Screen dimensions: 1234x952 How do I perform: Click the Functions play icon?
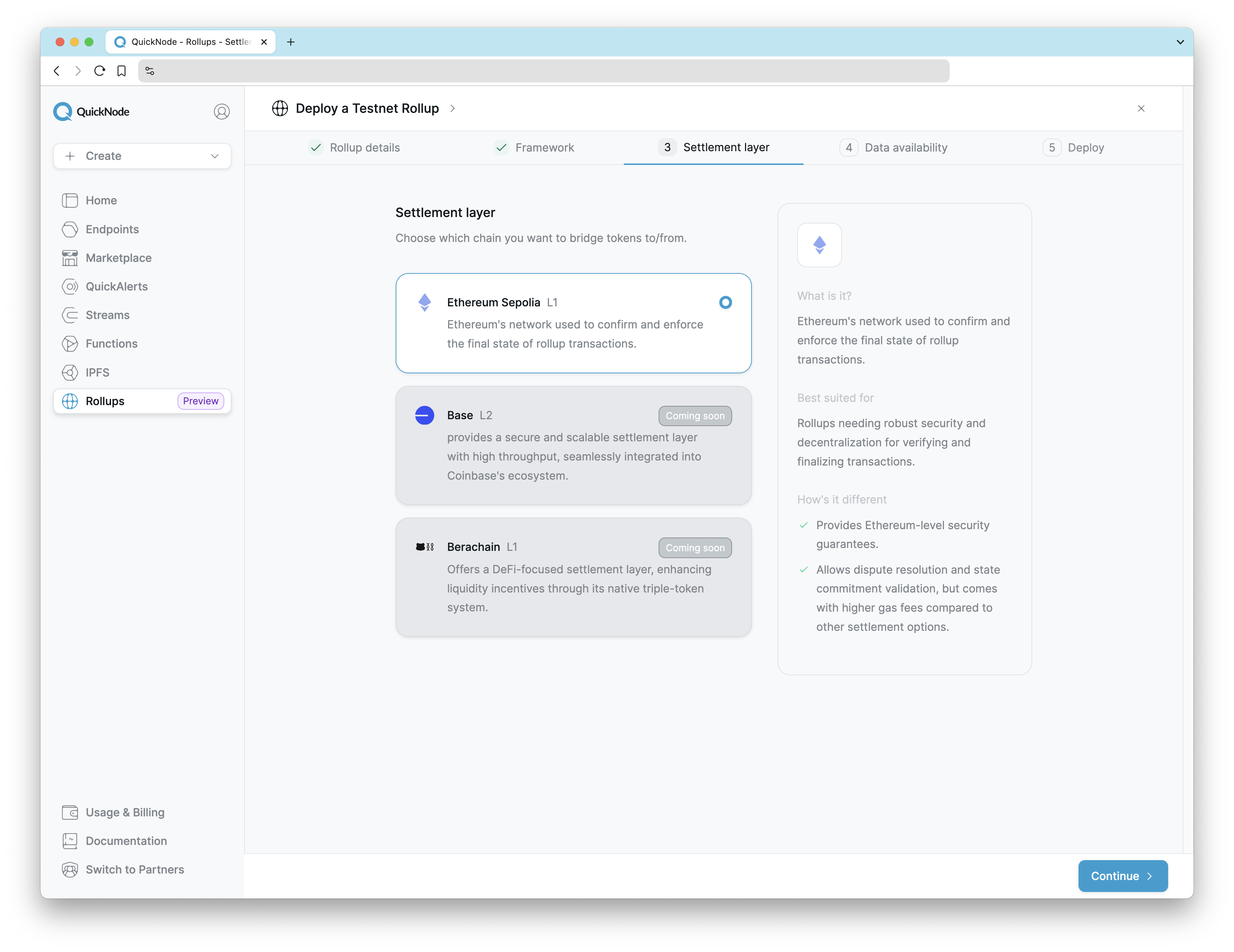pos(69,344)
